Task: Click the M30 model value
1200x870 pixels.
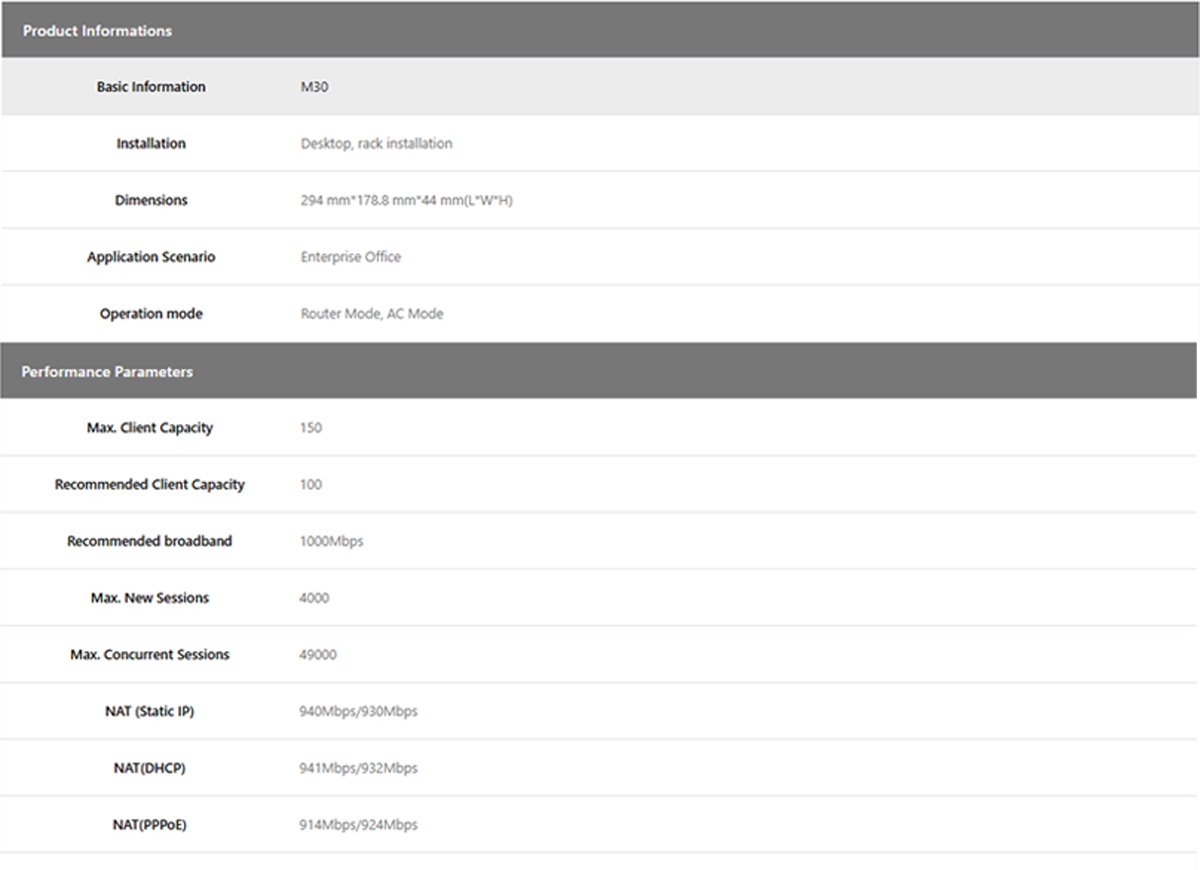Action: [314, 87]
